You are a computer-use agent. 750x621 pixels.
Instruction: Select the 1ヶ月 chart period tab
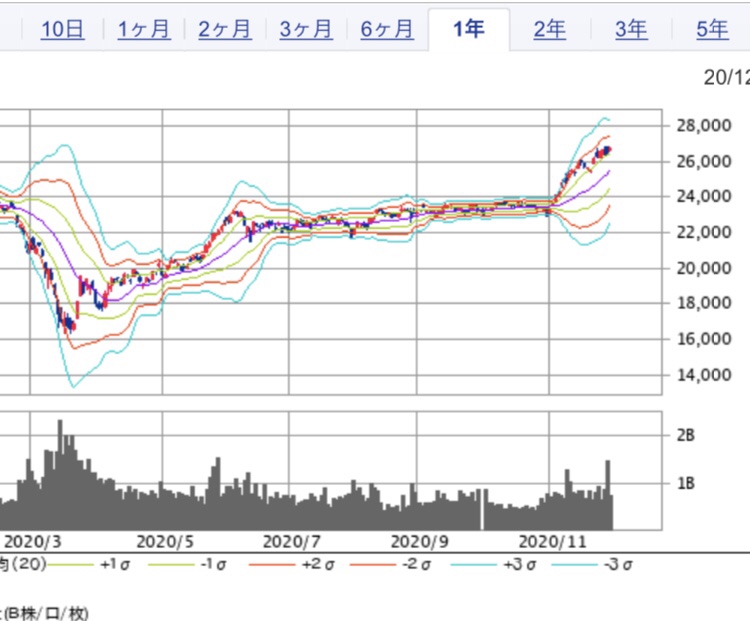pyautogui.click(x=143, y=29)
